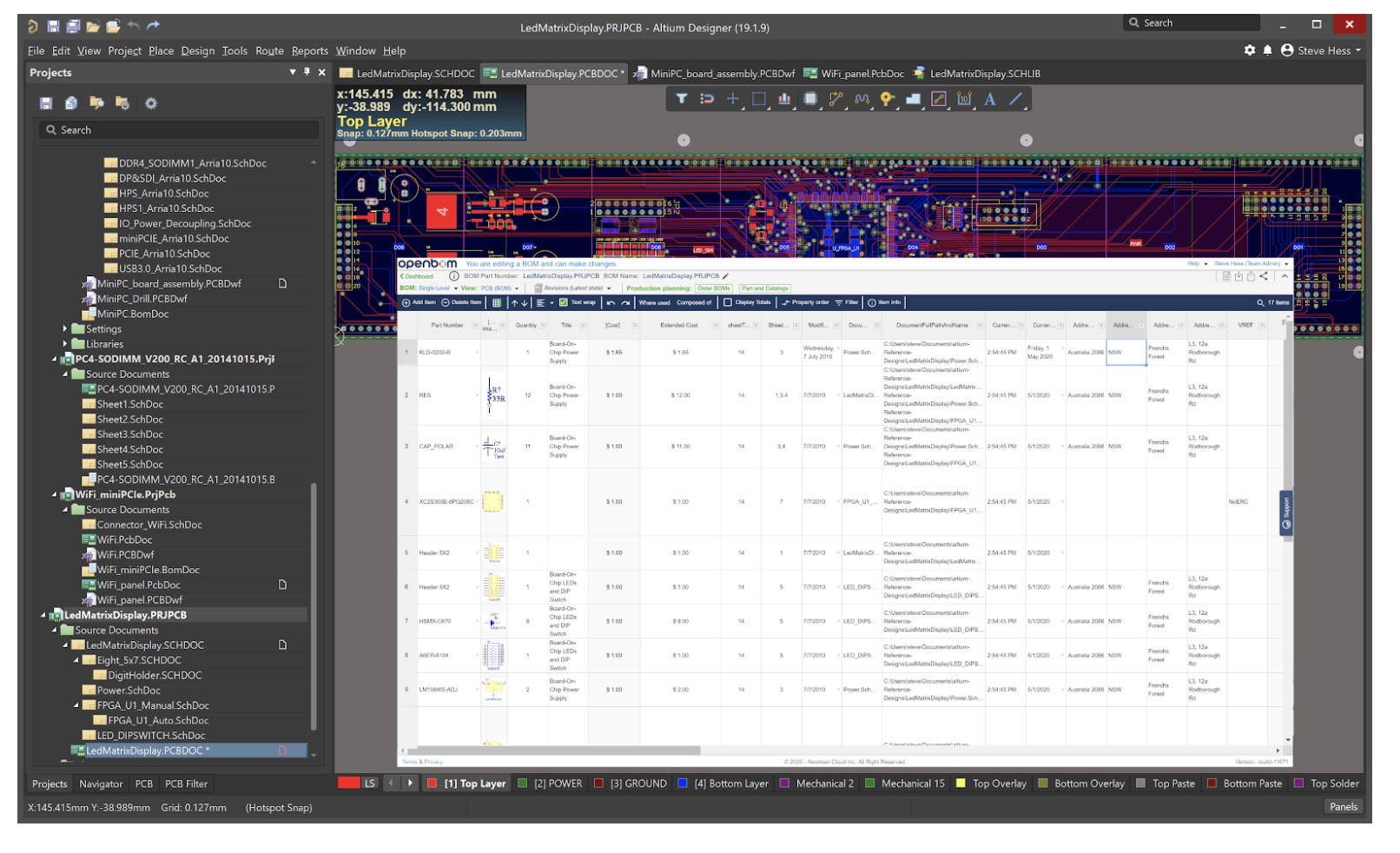The height and width of the screenshot is (853, 1400).
Task: Open the Align Objects tool
Action: [784, 99]
